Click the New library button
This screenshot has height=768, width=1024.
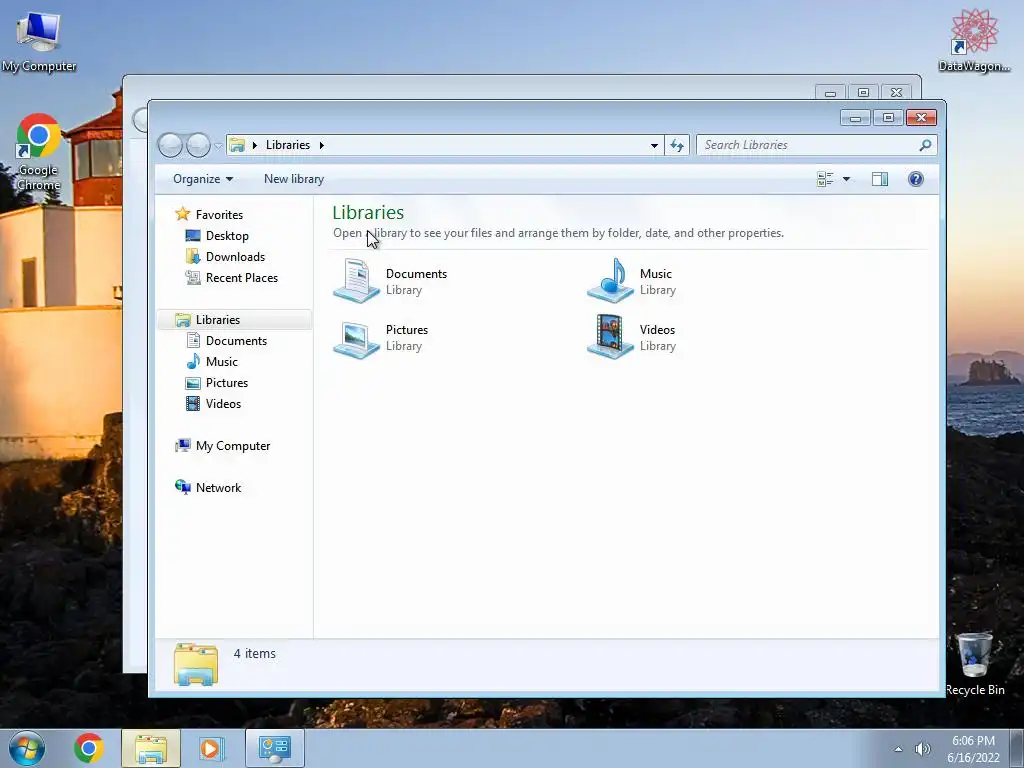pos(294,179)
